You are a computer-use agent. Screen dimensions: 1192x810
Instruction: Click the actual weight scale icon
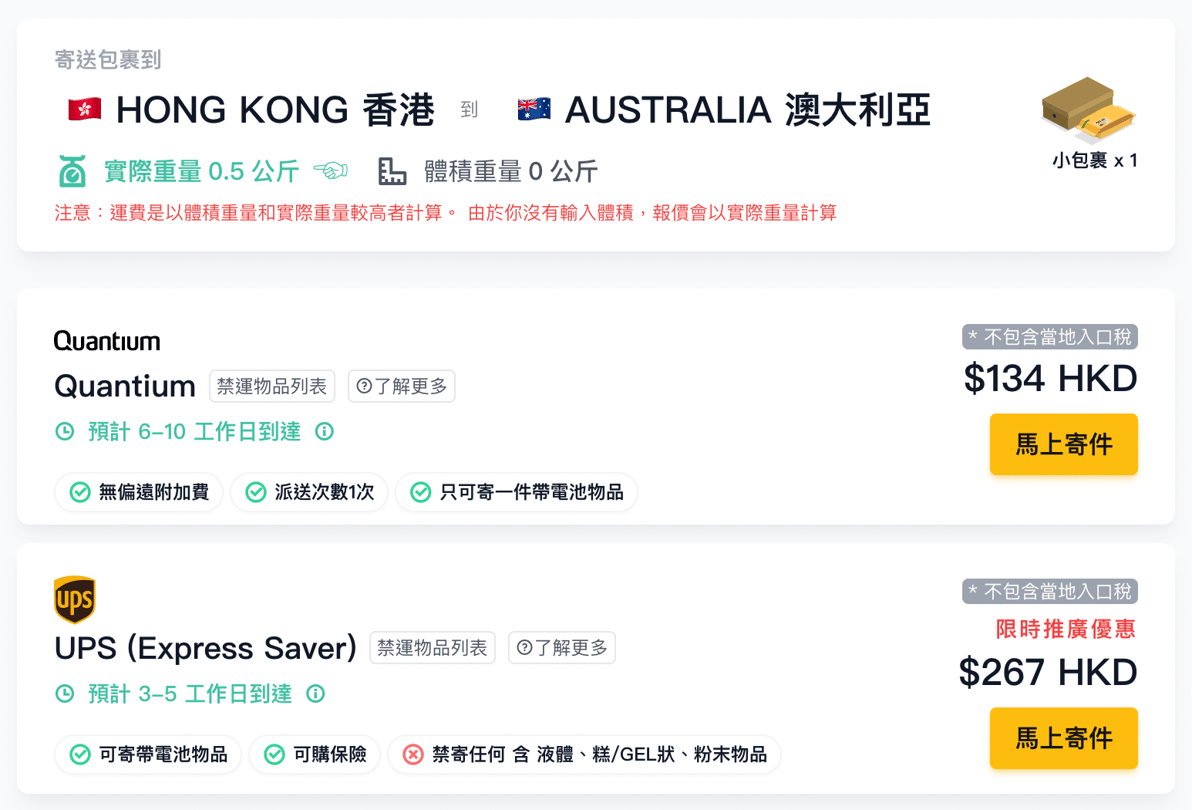pyautogui.click(x=72, y=172)
